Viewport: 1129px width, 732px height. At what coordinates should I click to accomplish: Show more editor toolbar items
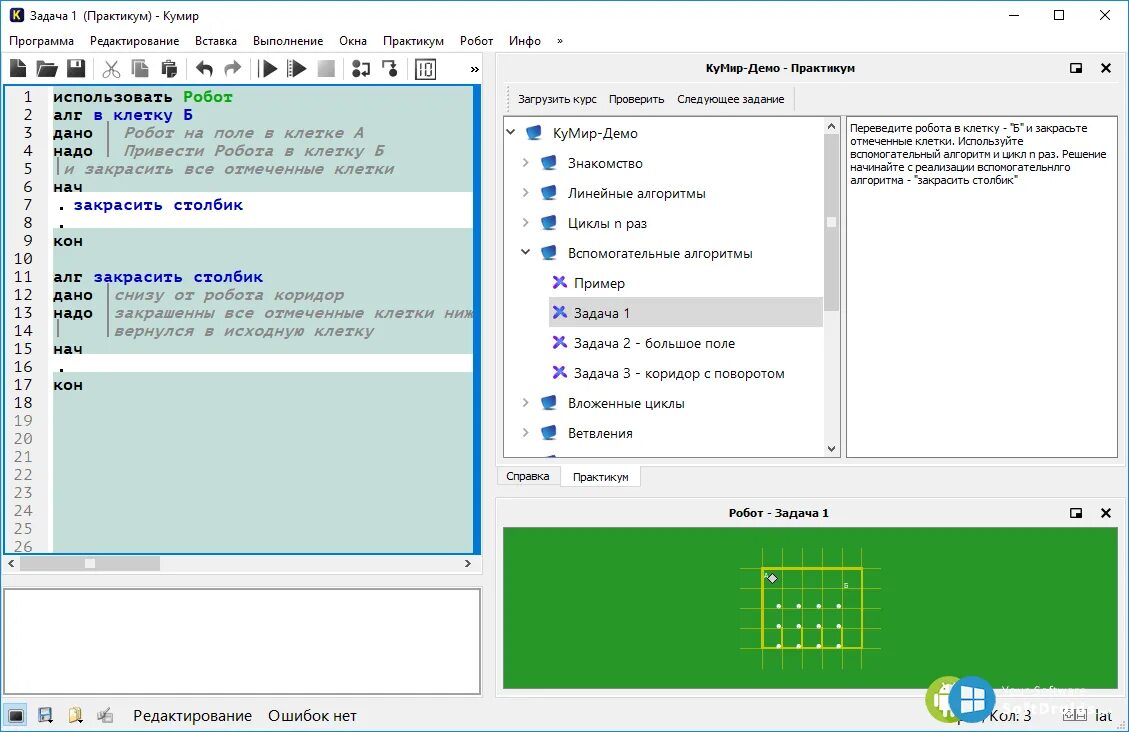click(474, 69)
